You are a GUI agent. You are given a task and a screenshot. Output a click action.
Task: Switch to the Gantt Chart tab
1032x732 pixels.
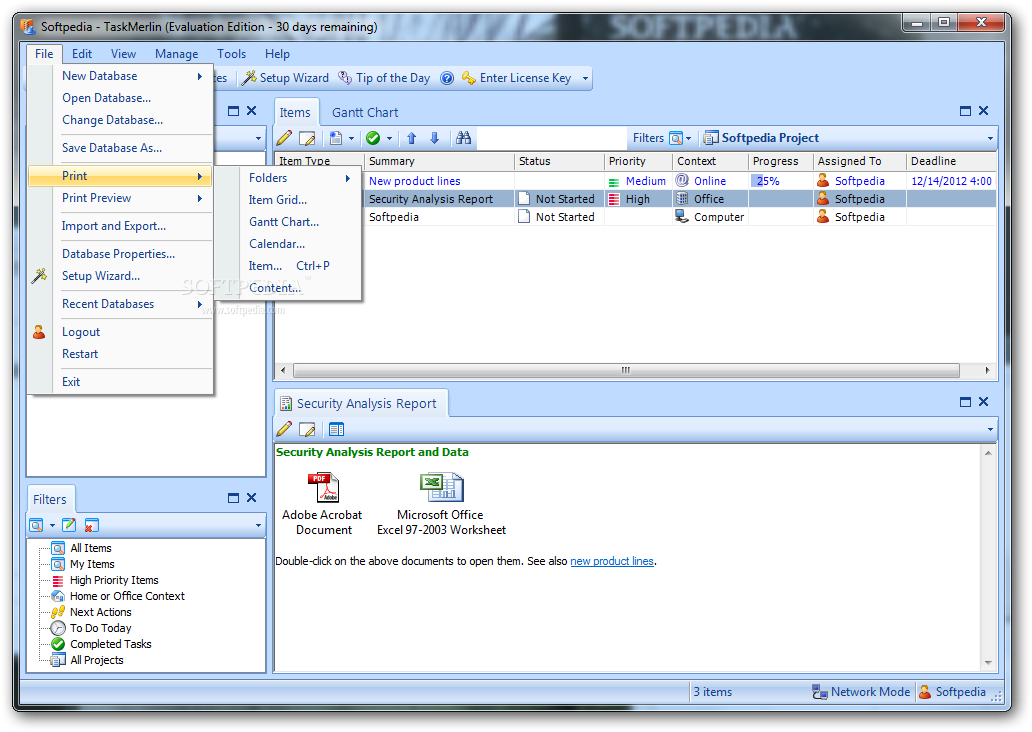coord(365,113)
